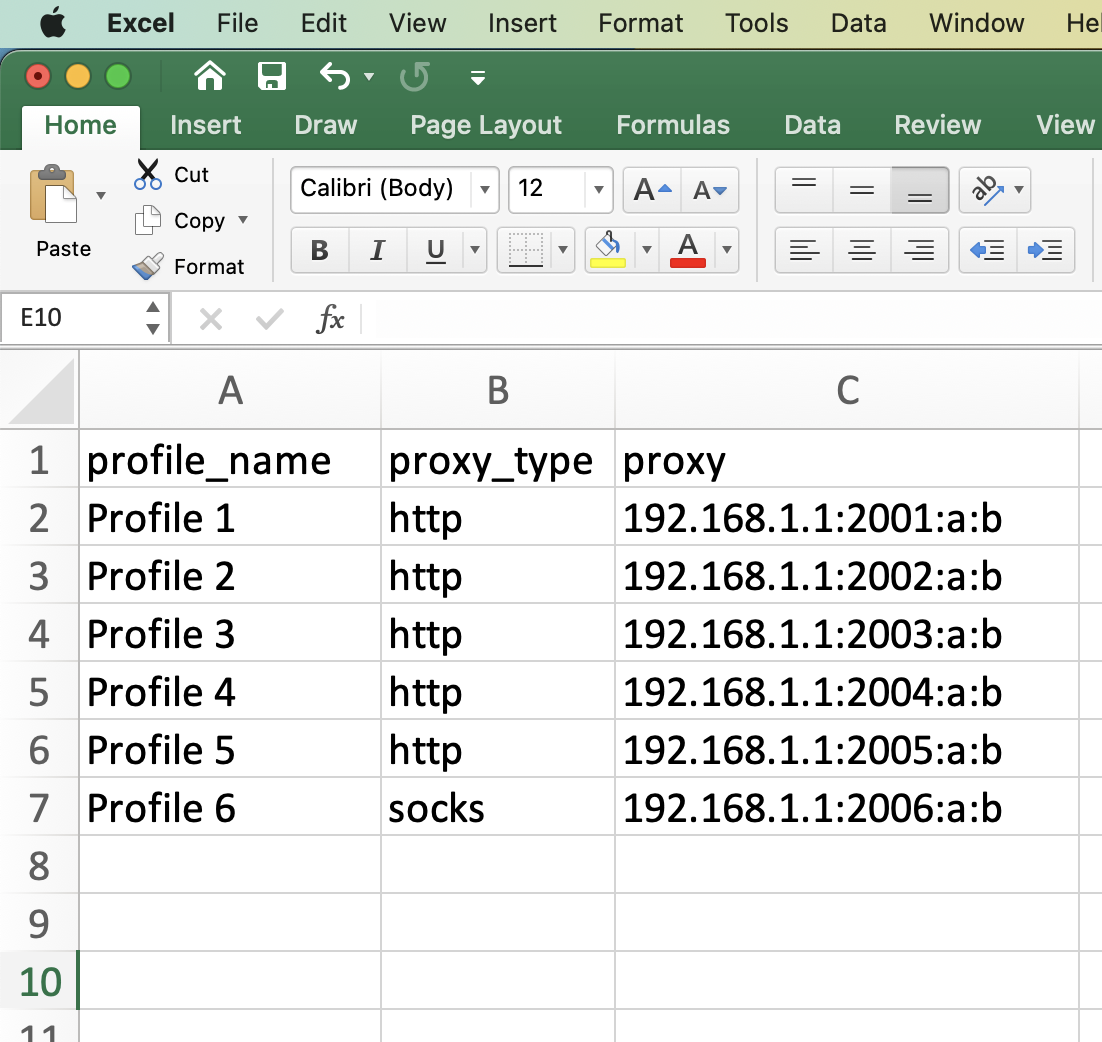1102x1042 pixels.
Task: Apply the red font color
Action: (688, 249)
